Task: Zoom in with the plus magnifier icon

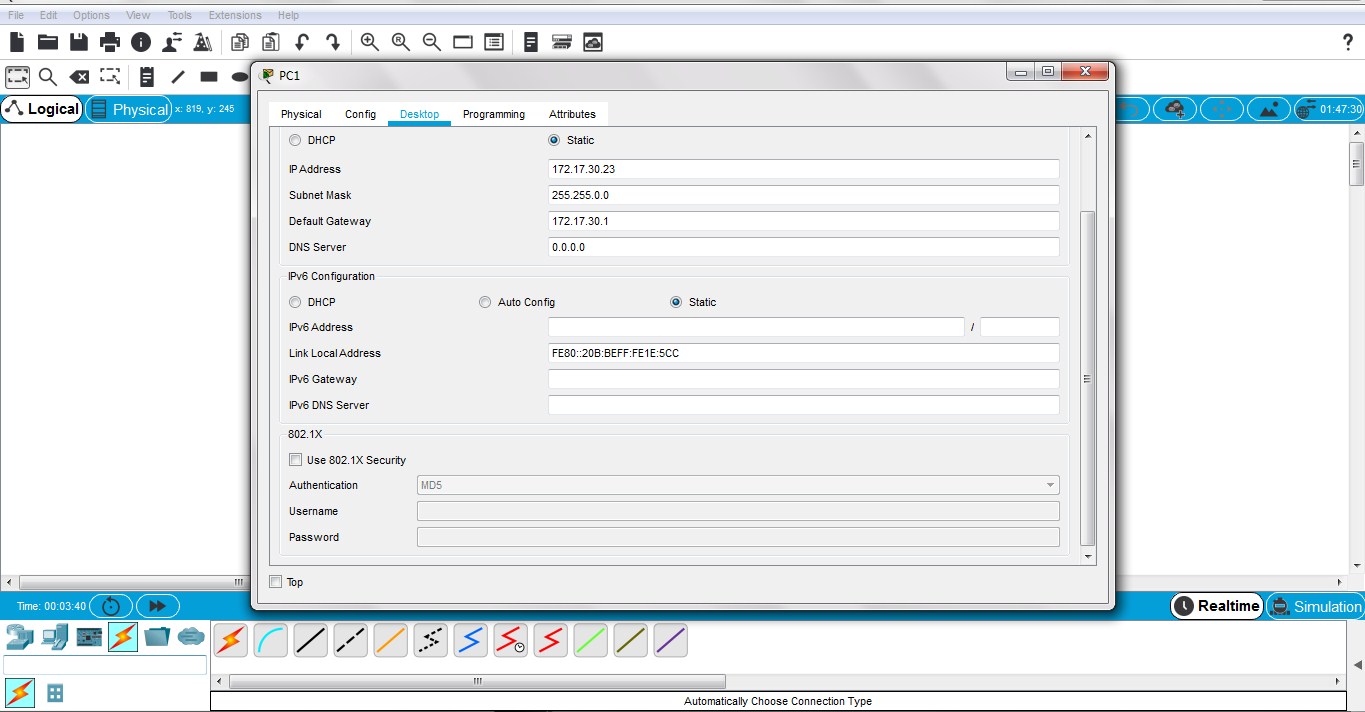Action: coord(370,42)
